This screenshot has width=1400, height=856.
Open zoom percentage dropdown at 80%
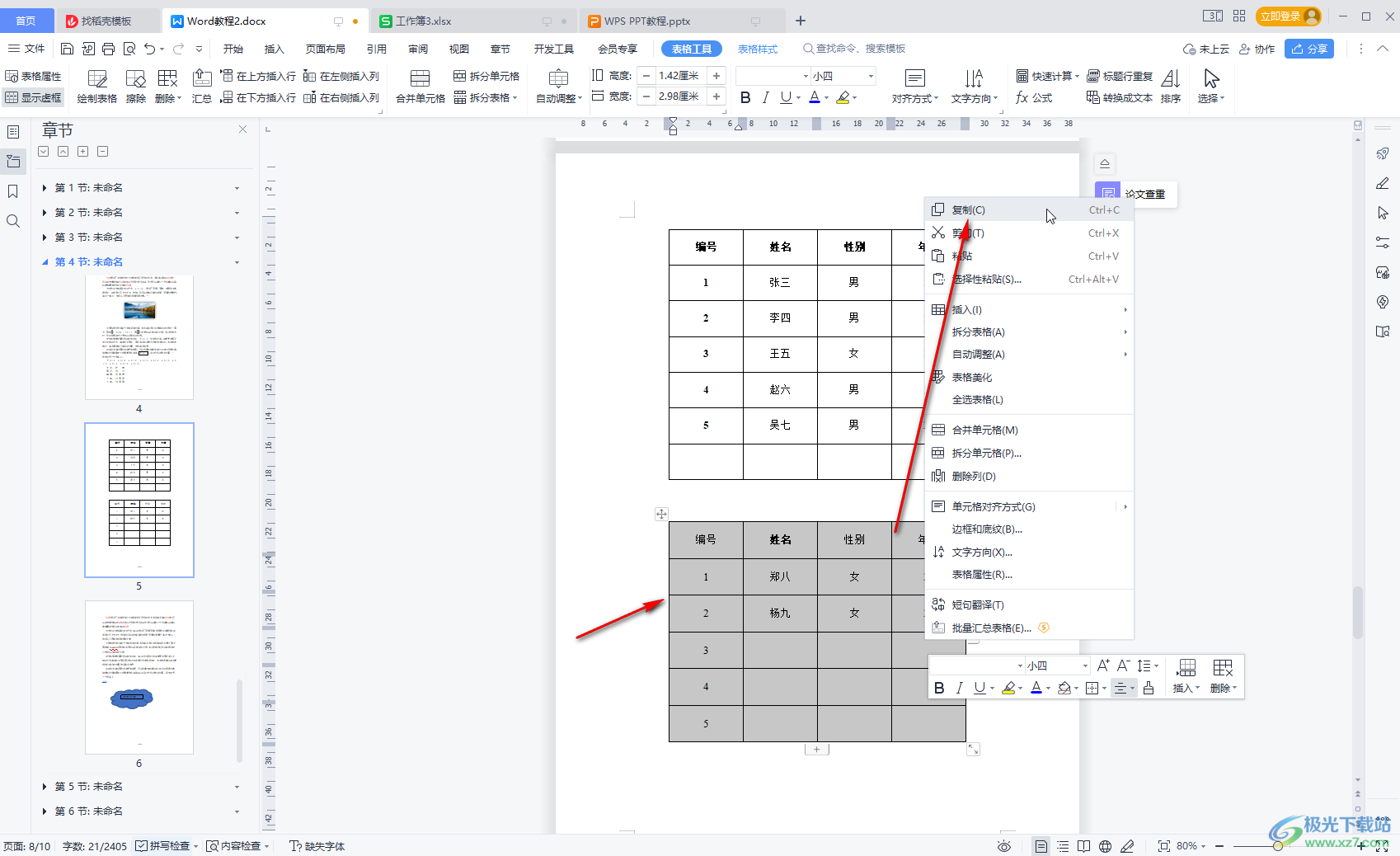pyautogui.click(x=1191, y=846)
